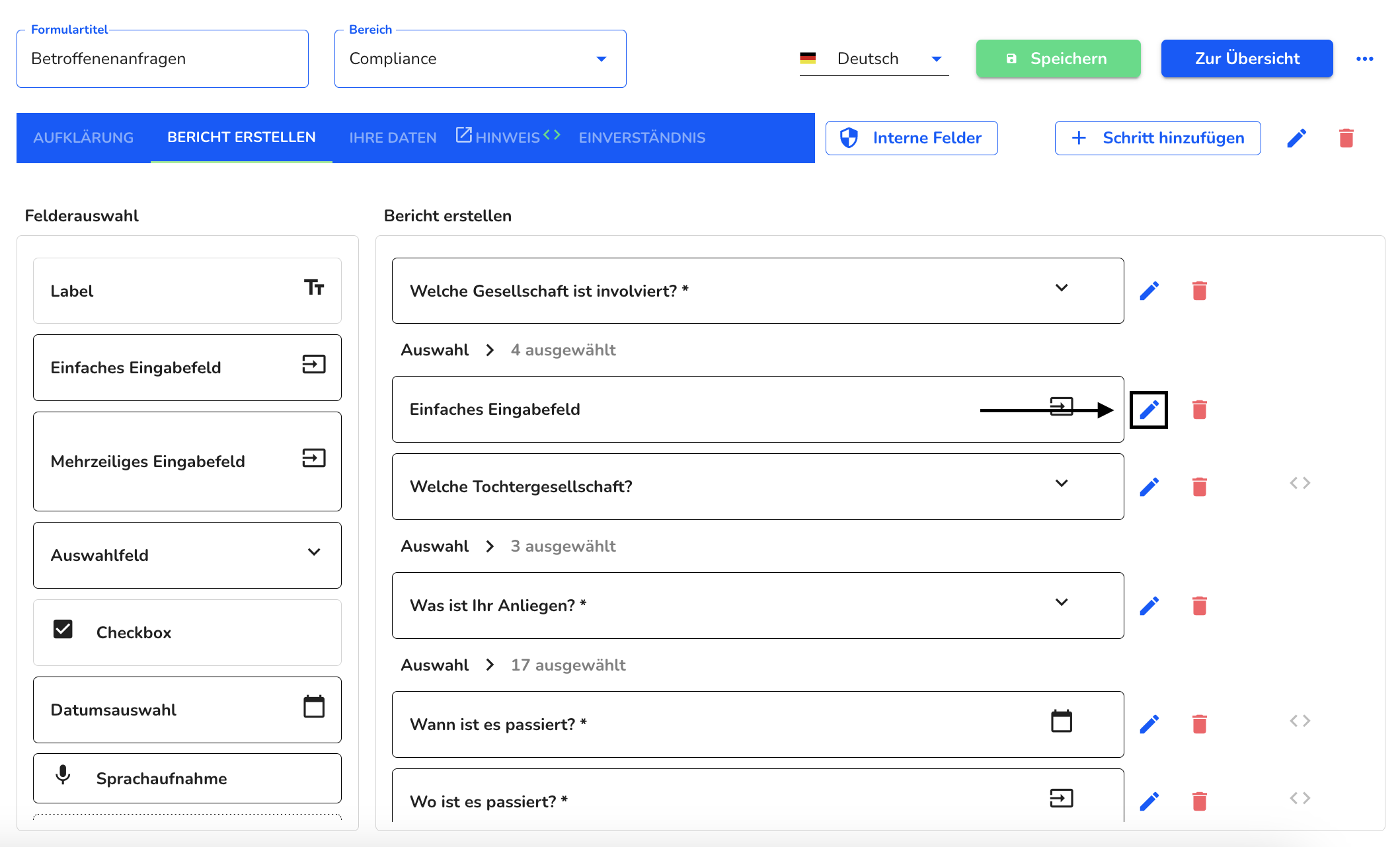Delete the 'Wann ist es passiert?' field
The image size is (1400, 847).
(1199, 724)
